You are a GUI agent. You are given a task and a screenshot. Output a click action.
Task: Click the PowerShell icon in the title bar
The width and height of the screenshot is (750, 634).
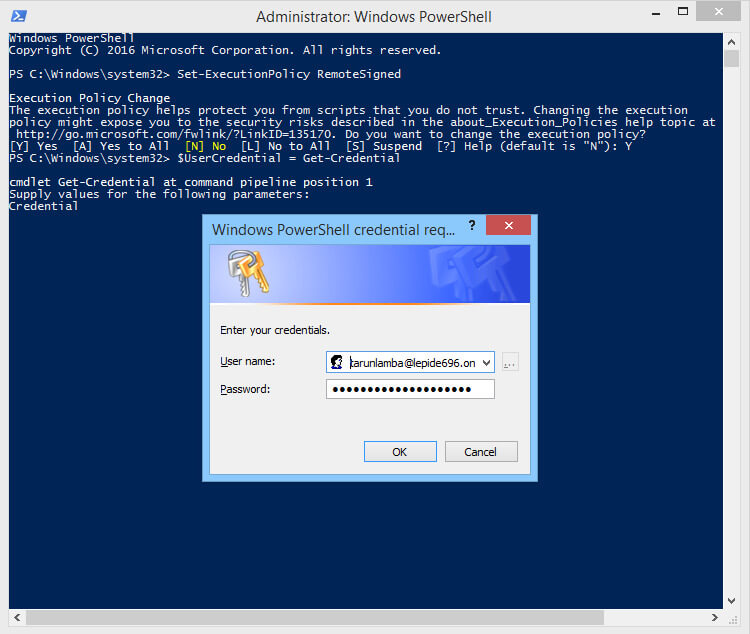(19, 16)
